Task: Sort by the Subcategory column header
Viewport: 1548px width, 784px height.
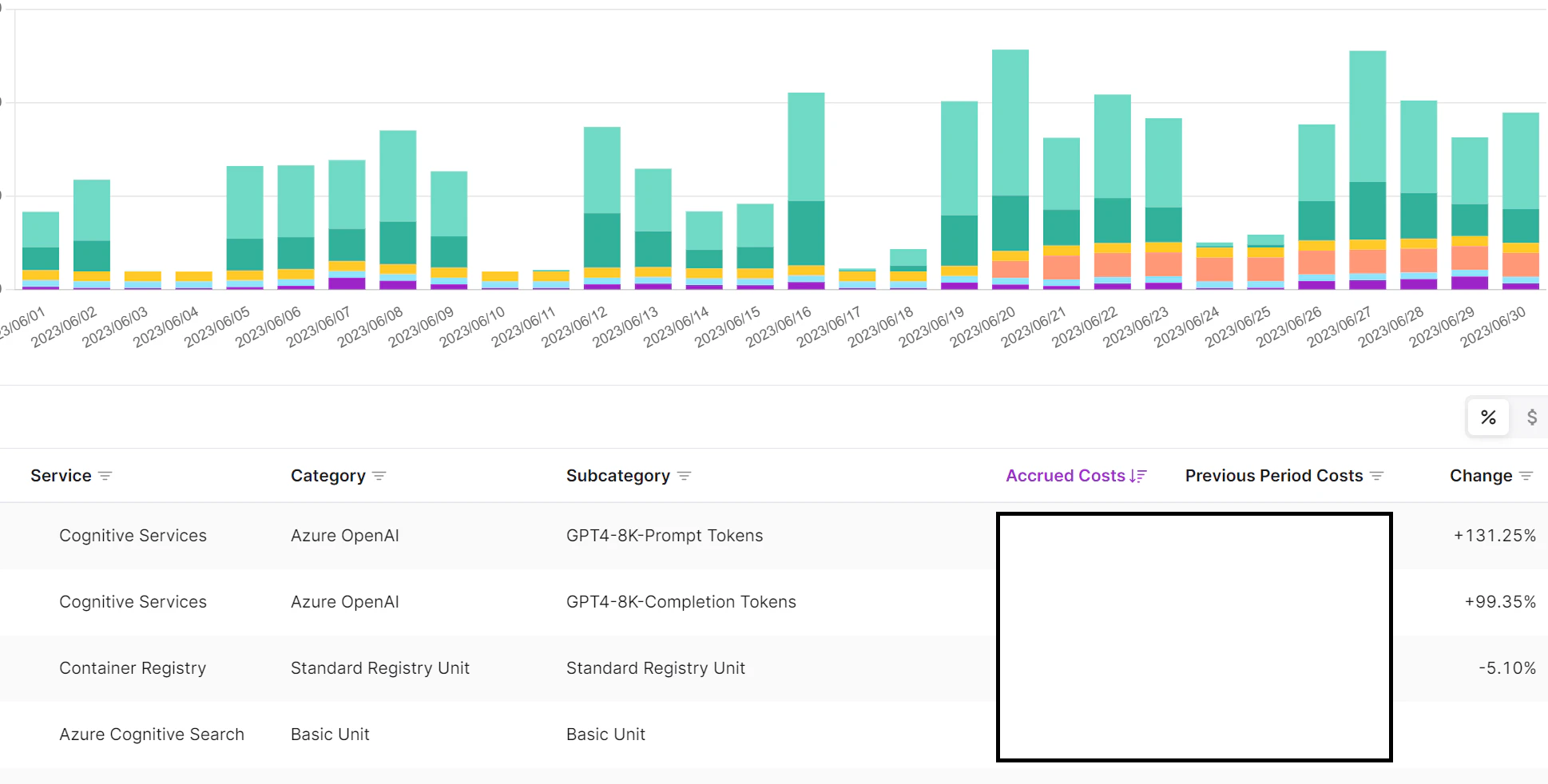Action: click(x=617, y=476)
